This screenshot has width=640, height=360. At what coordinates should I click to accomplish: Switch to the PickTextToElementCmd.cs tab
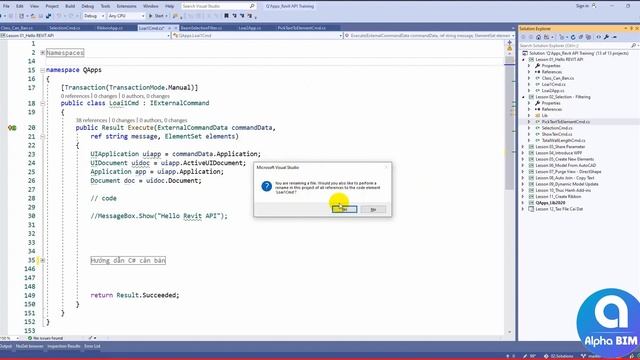[302, 28]
